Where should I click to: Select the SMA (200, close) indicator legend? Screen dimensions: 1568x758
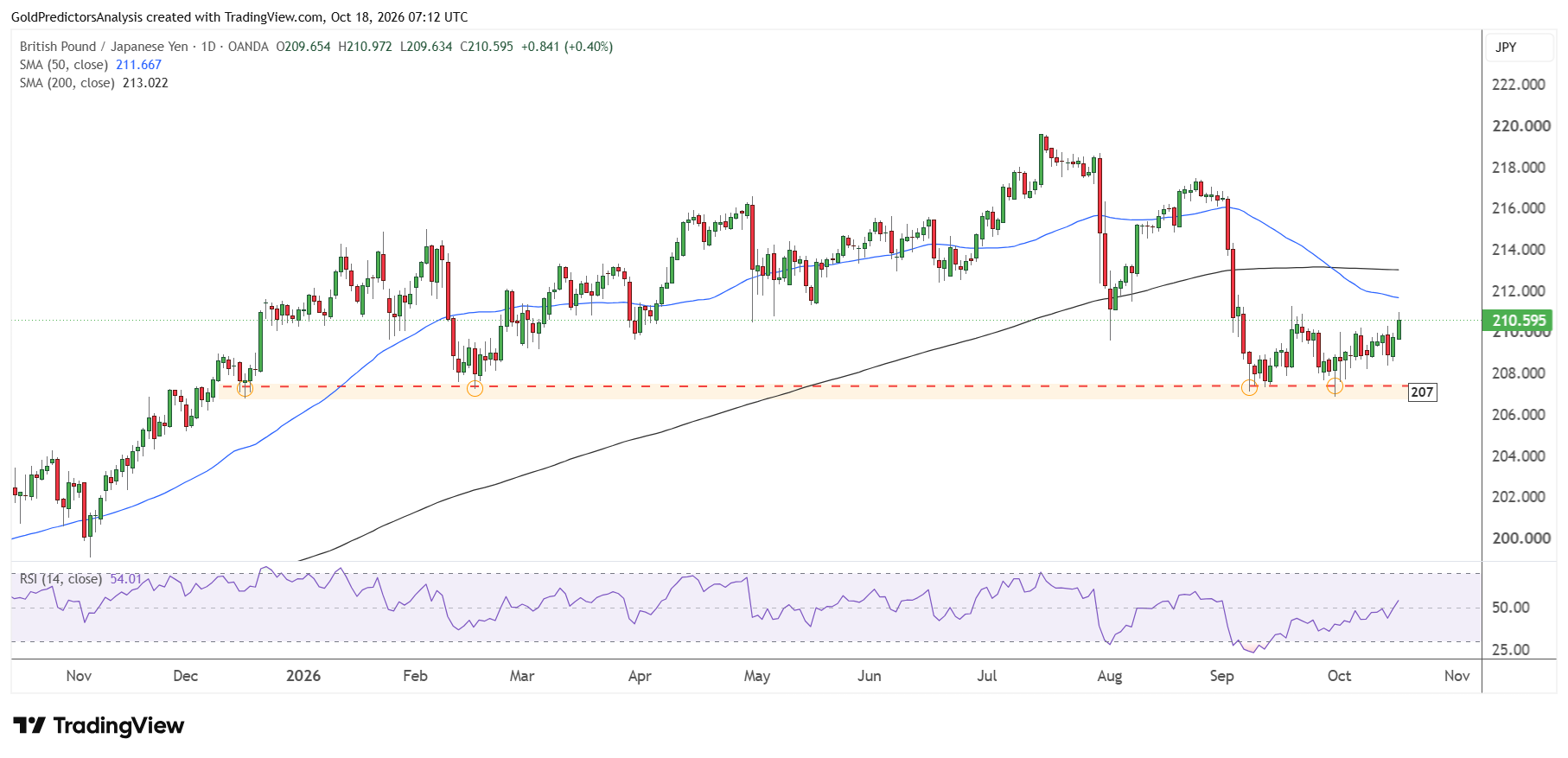(x=67, y=83)
